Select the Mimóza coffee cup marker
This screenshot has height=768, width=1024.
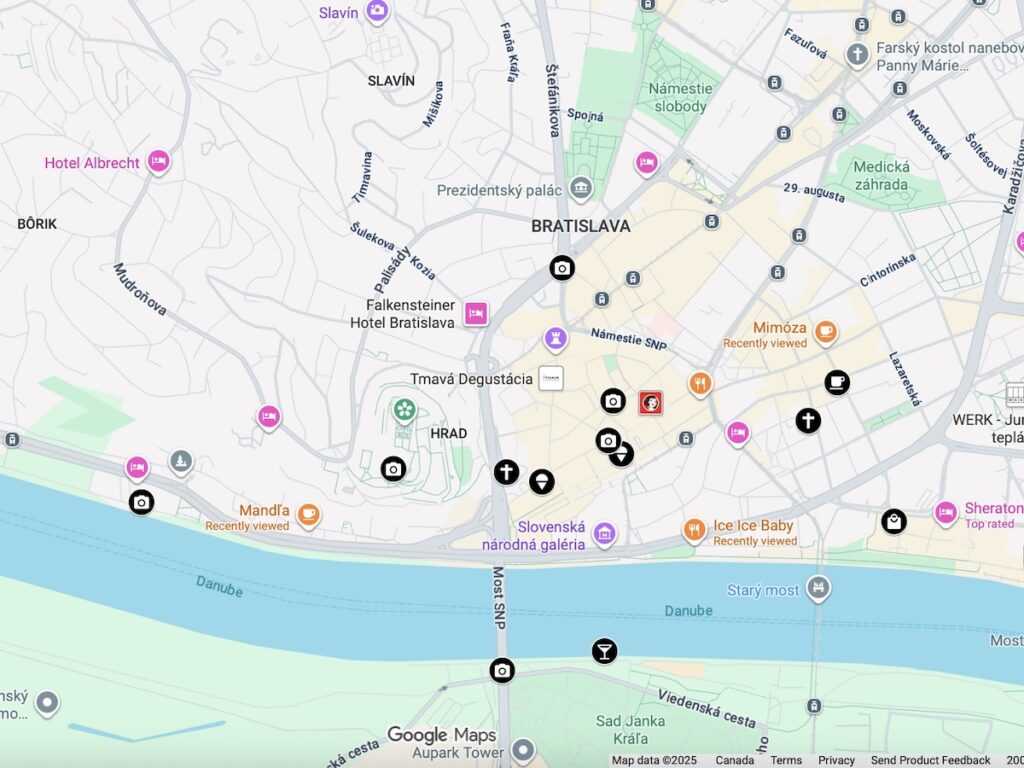[825, 331]
